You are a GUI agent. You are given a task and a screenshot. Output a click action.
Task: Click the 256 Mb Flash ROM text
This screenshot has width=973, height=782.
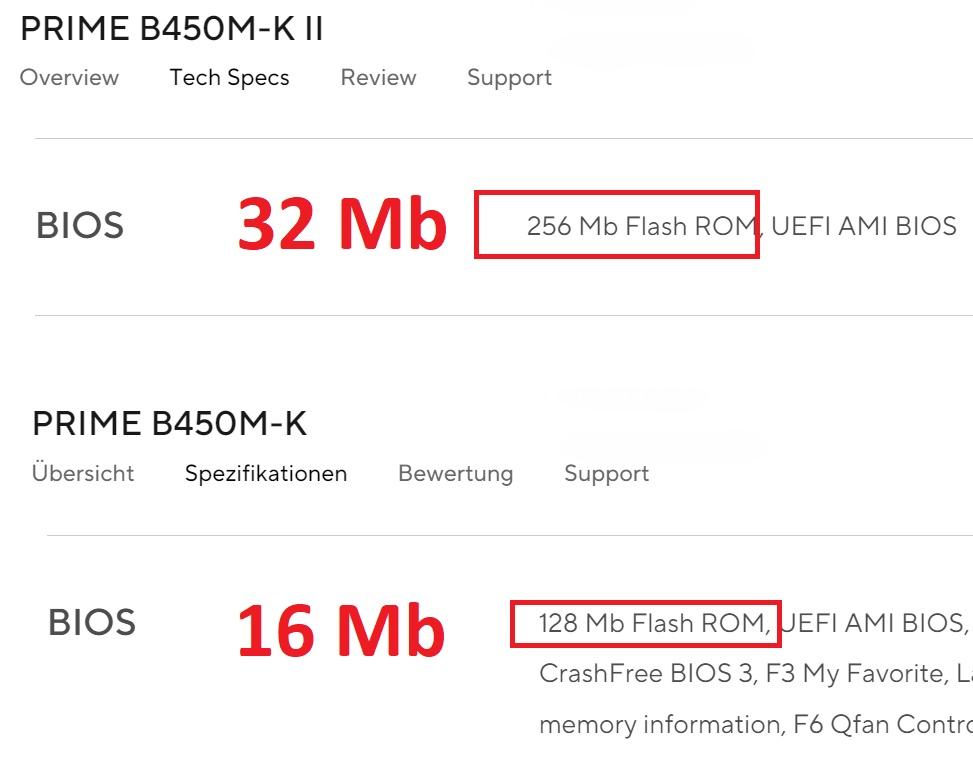tap(642, 226)
